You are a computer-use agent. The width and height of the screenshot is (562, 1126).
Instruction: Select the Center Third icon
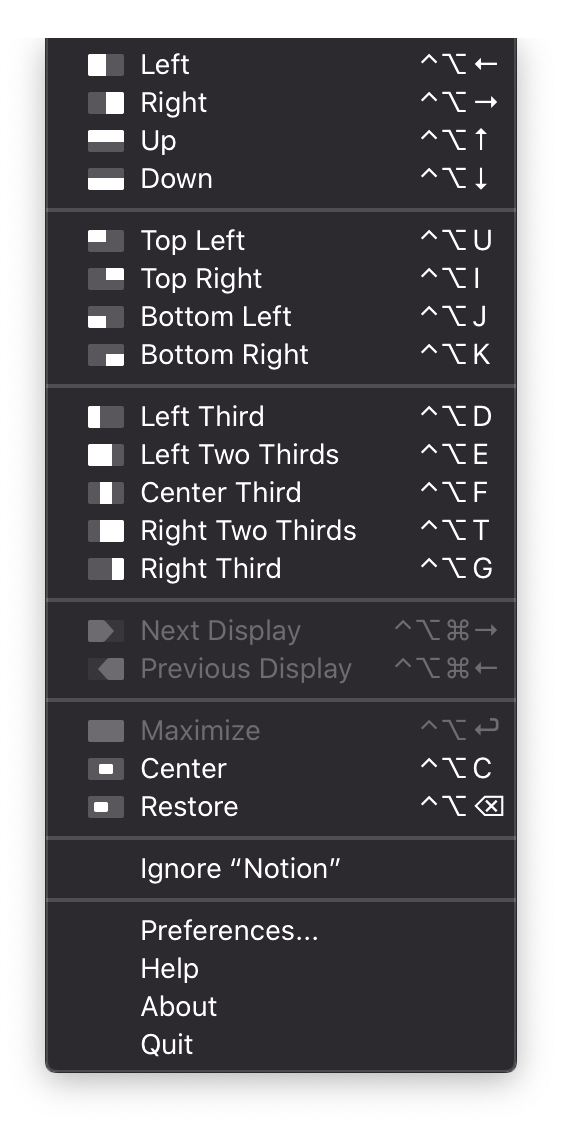106,493
